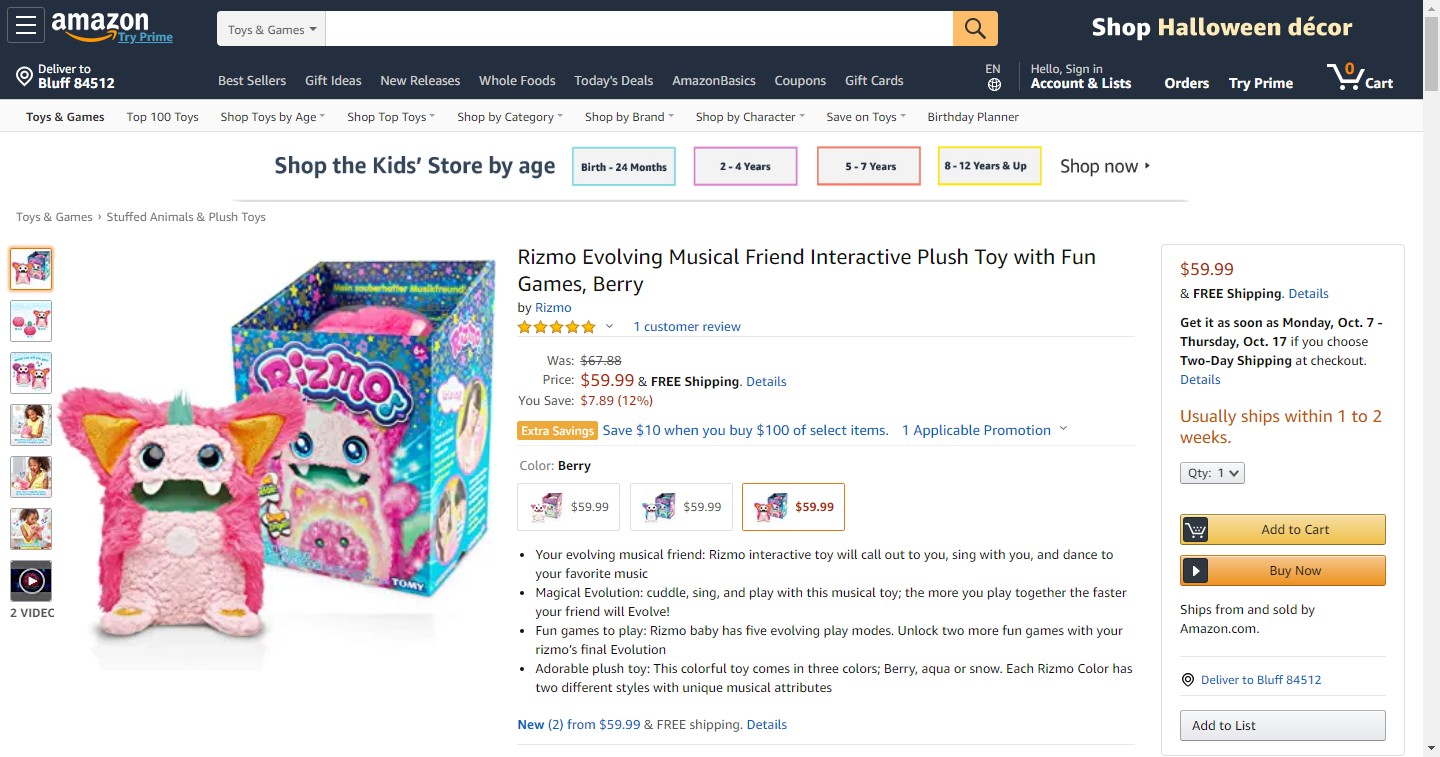Screen dimensions: 1440x757
Task: Open the Qty quantity dropdown
Action: click(1212, 473)
